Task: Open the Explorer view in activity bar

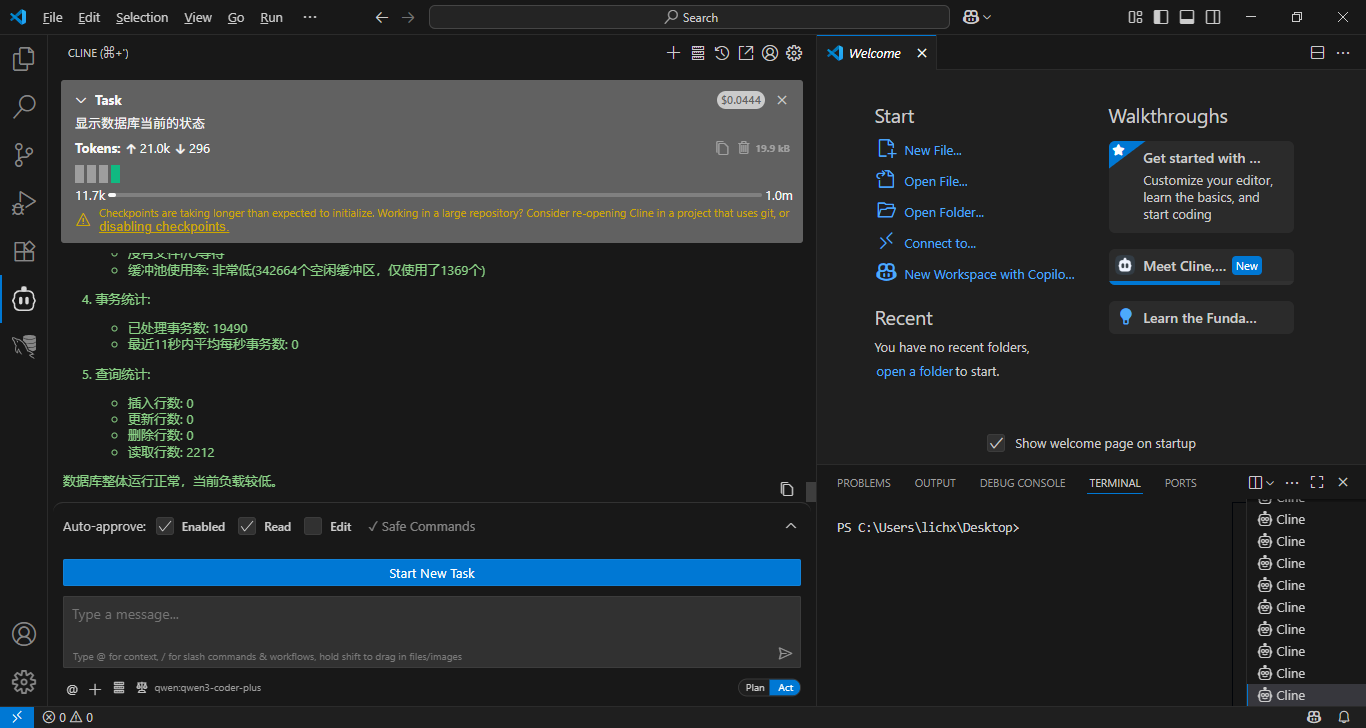Action: [x=24, y=59]
